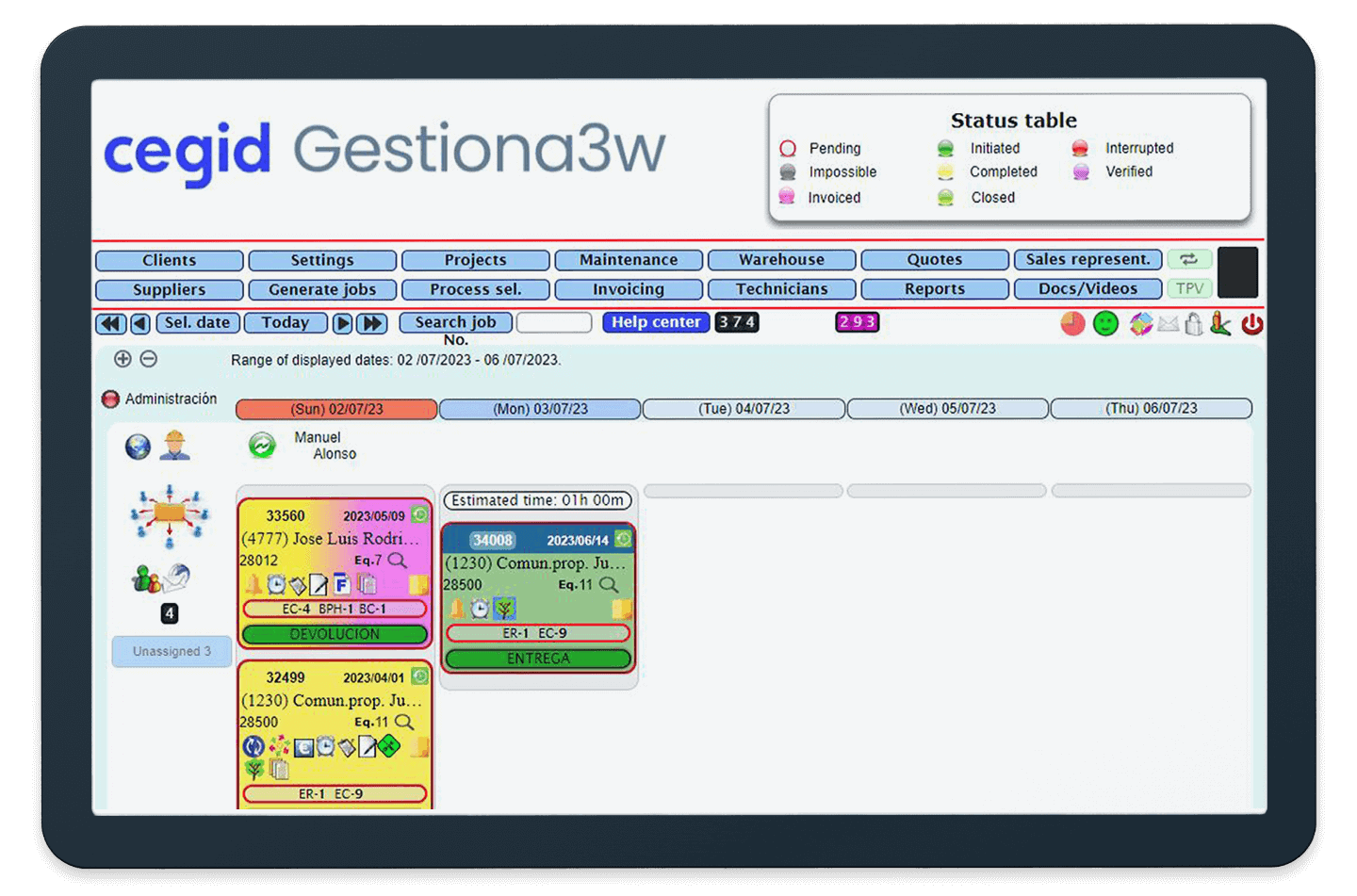Click the green refresh icon beside Manuel Alonso
The image size is (1357, 896).
262,445
